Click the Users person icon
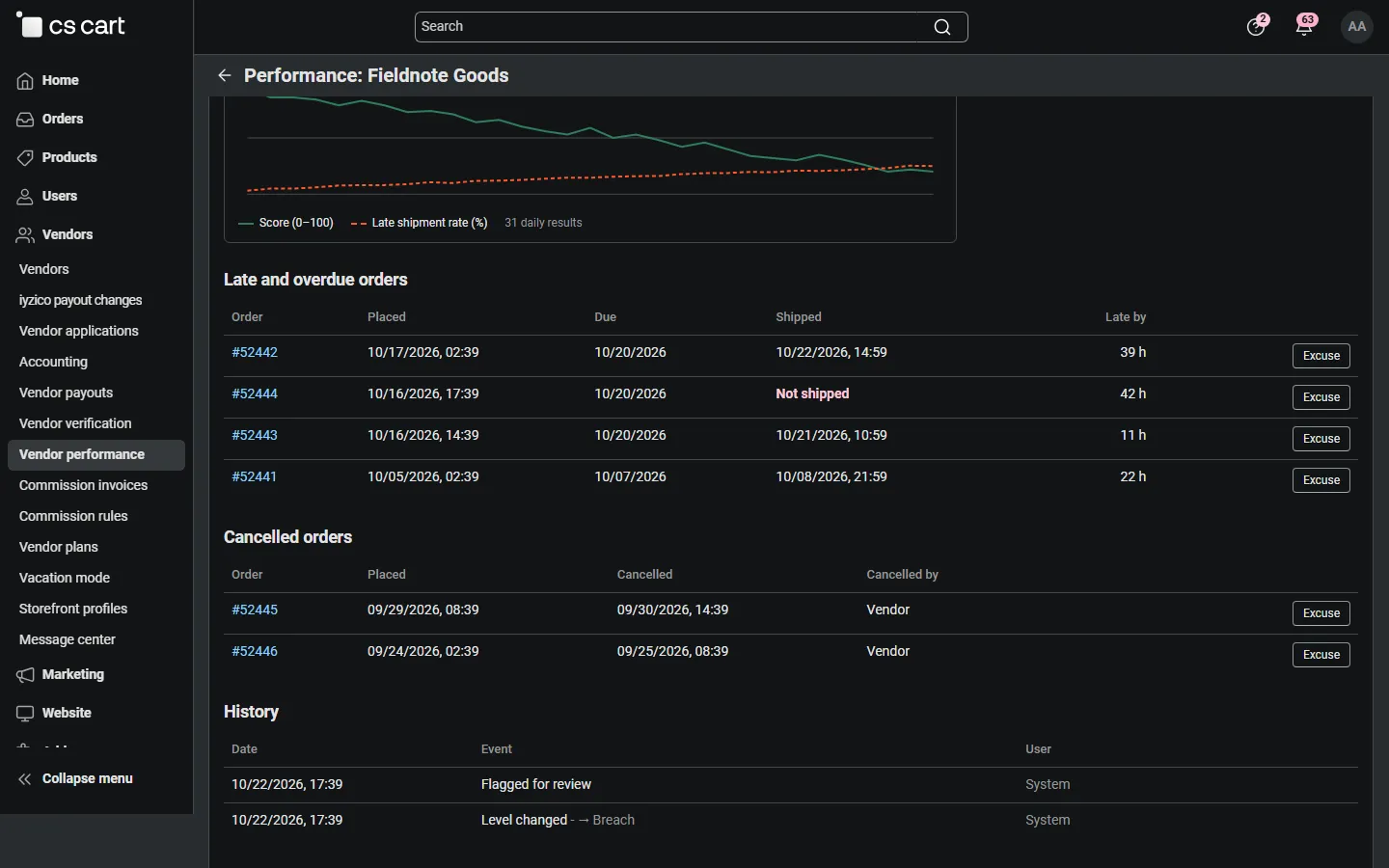 25,197
